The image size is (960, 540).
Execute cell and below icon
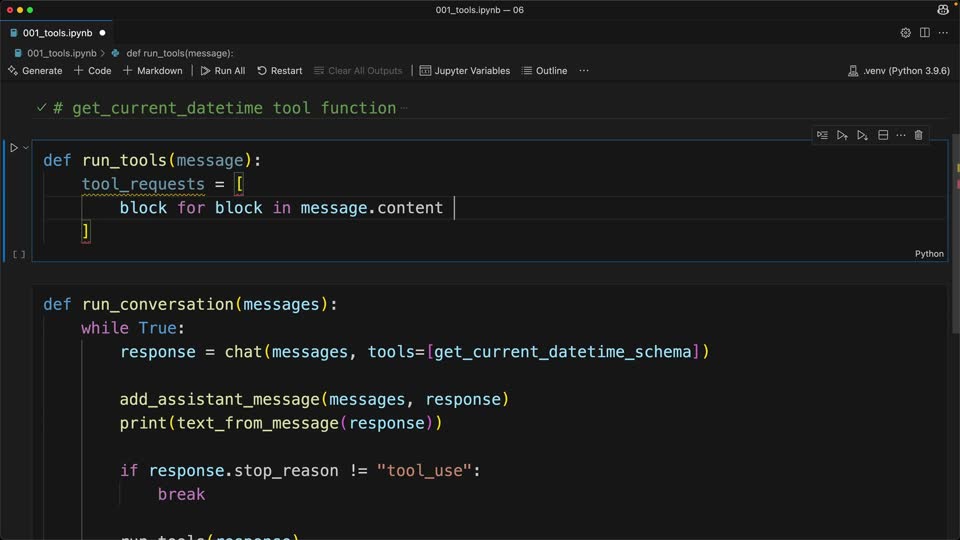[862, 135]
